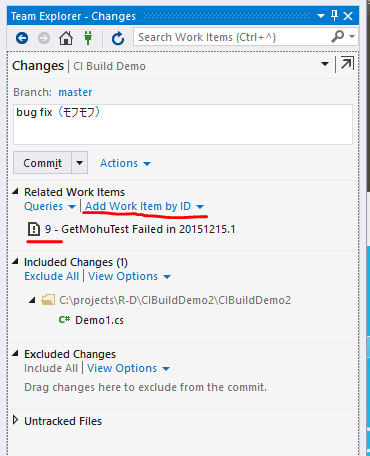Screen dimensions: 370x456
Task: Open Manage Connections plug icon
Action: [88, 38]
